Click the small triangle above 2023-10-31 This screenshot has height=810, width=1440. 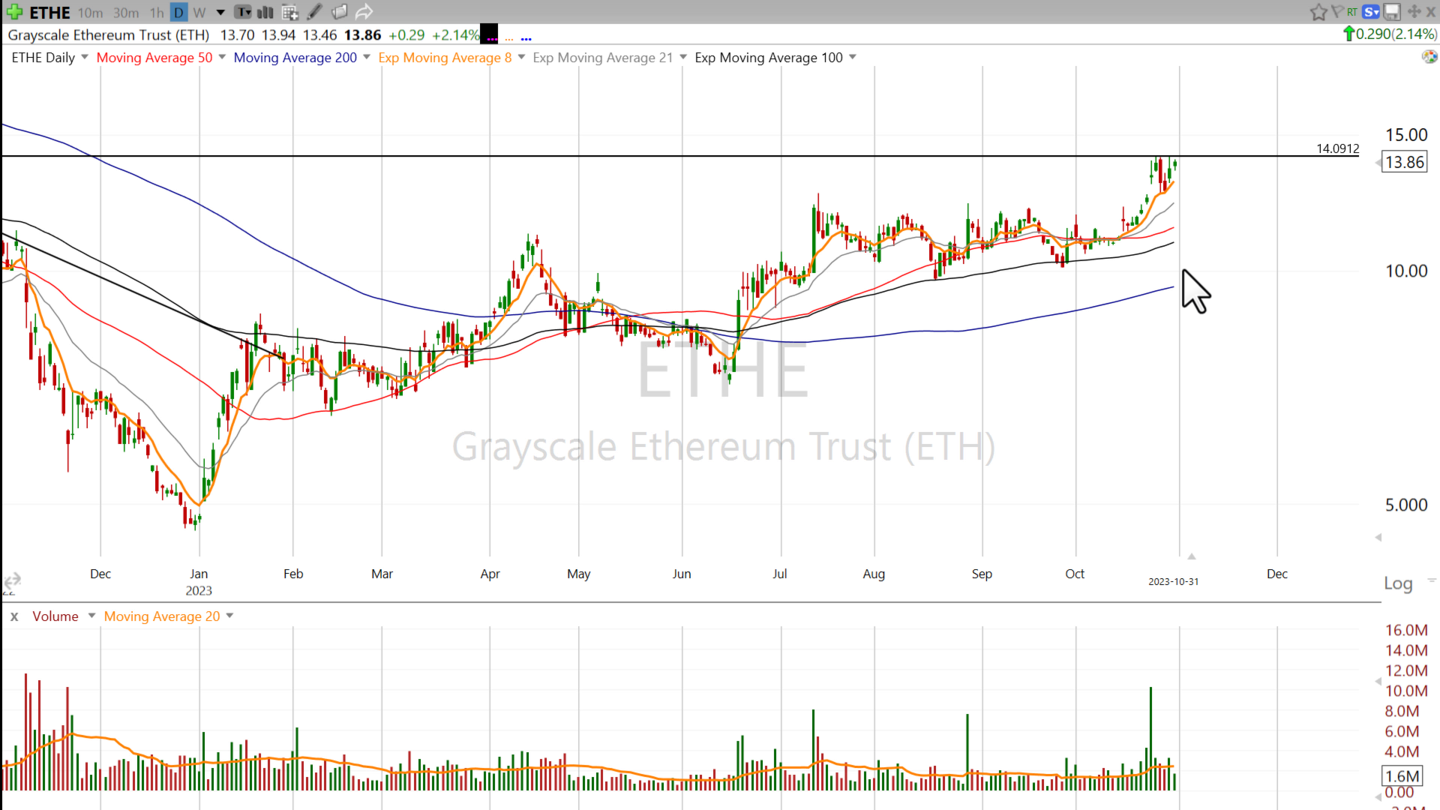point(1191,556)
